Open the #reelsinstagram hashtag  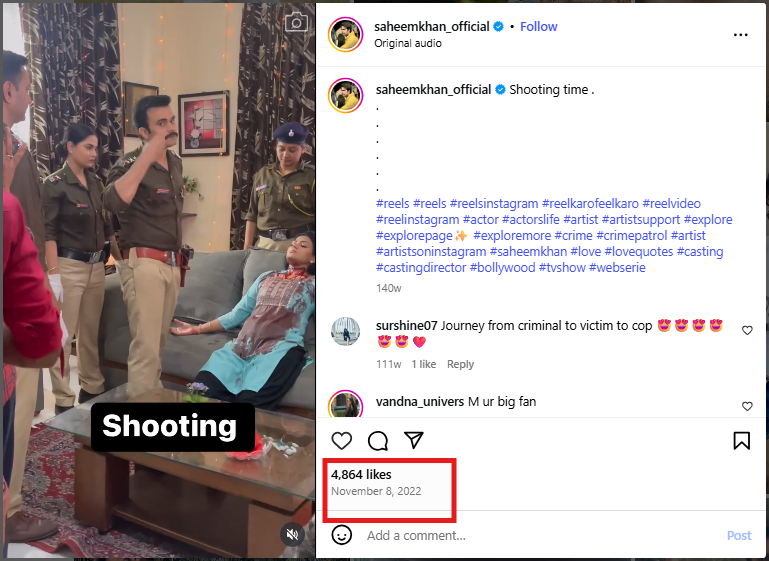tap(494, 204)
